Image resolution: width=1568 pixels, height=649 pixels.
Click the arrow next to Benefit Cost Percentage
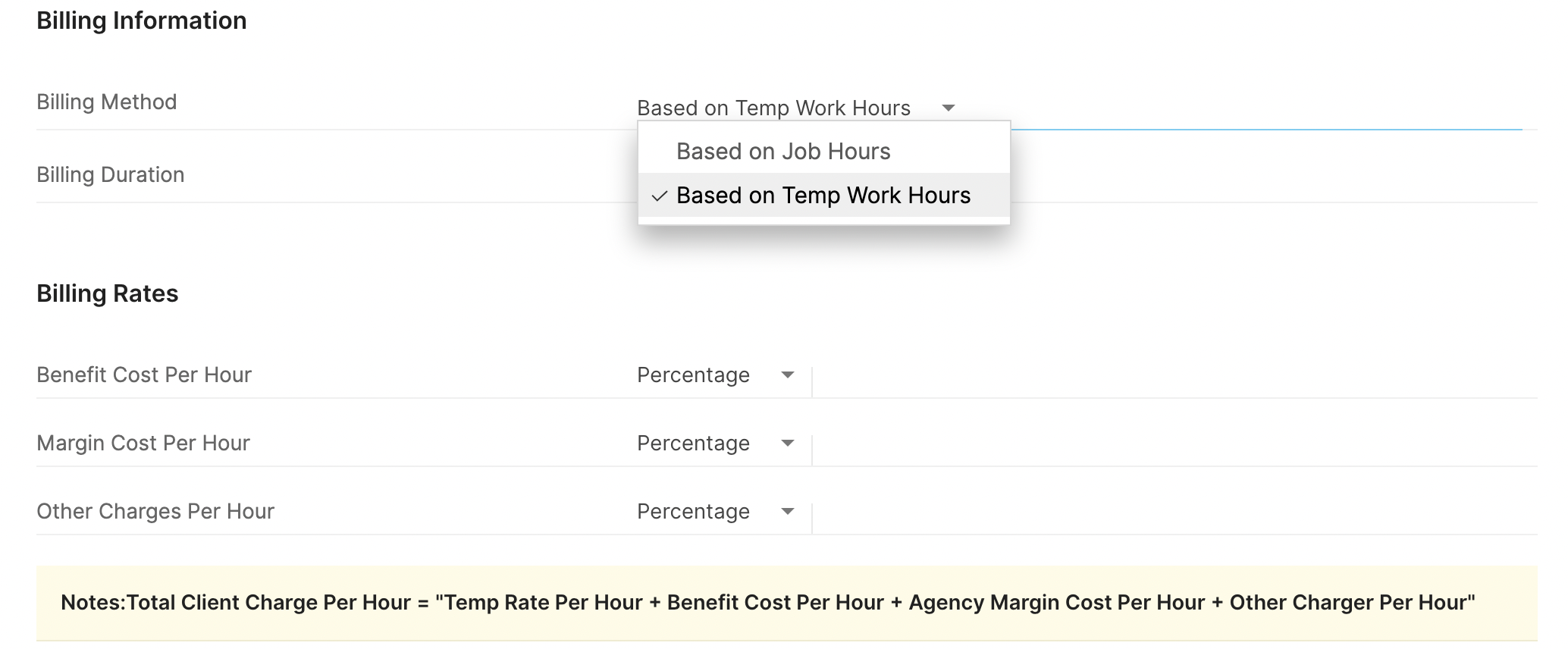tap(788, 375)
